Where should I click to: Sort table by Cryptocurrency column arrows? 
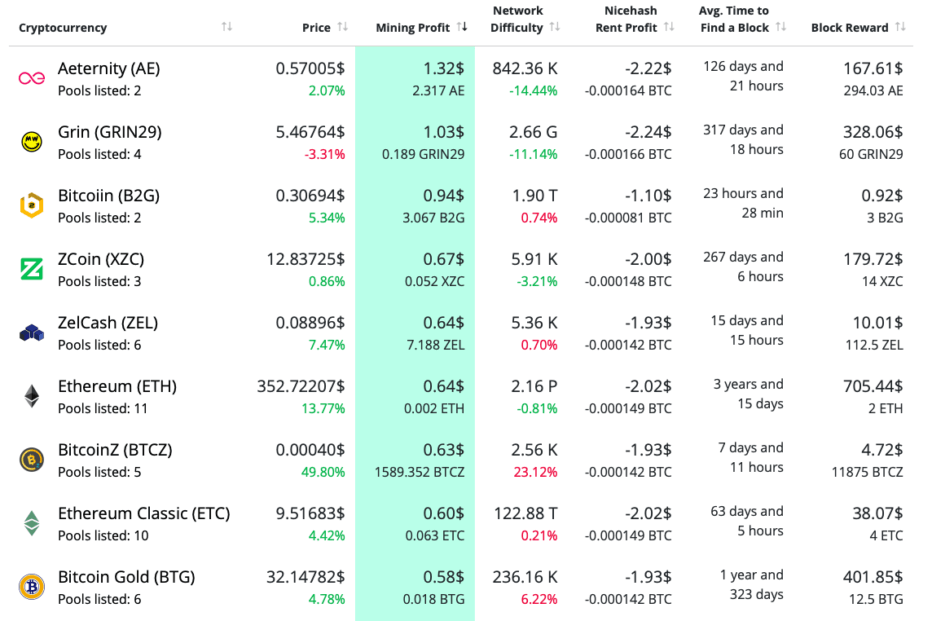227,27
